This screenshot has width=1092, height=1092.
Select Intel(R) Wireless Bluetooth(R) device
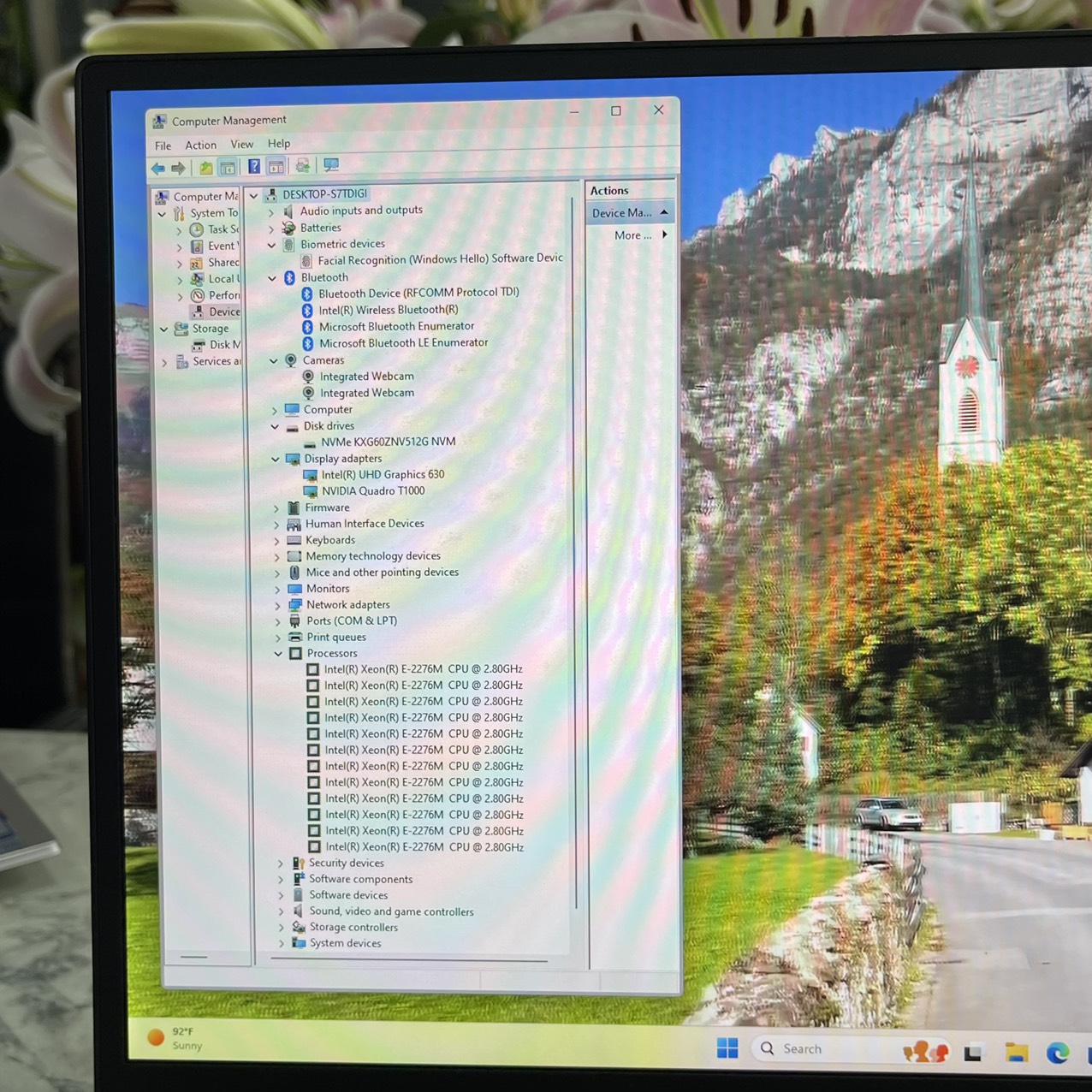click(x=389, y=310)
